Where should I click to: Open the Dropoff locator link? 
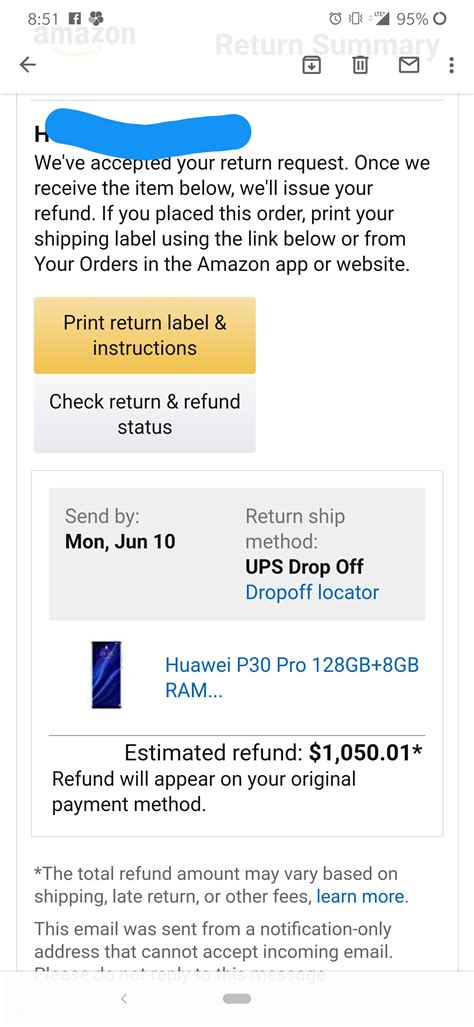[x=312, y=592]
